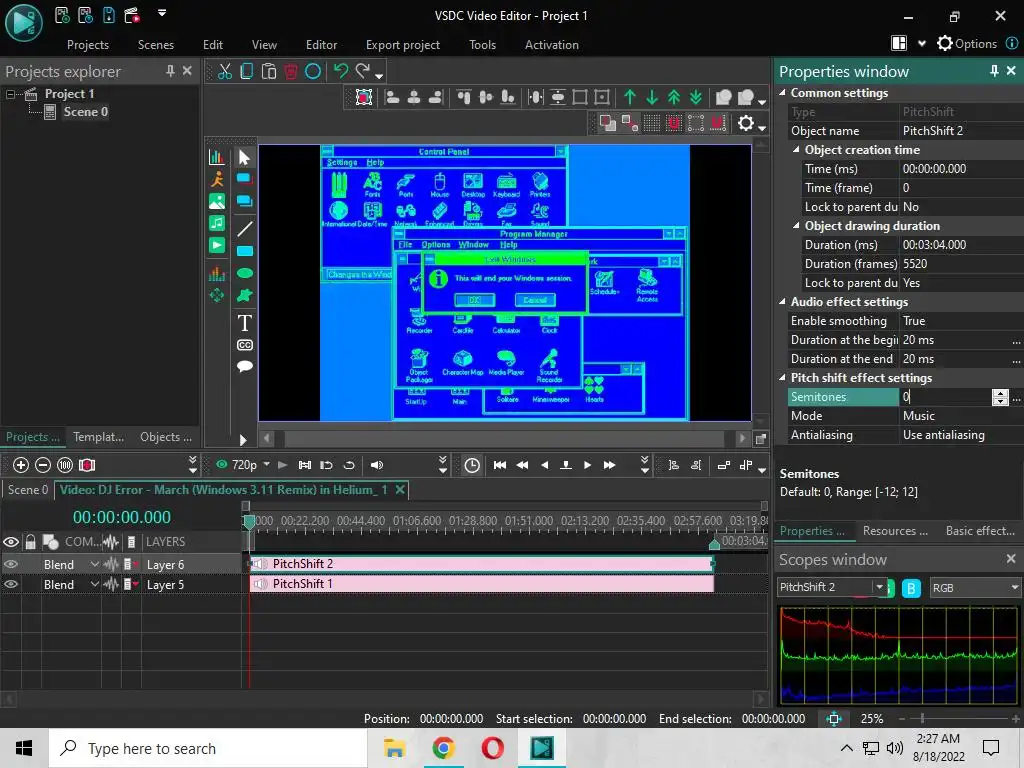The image size is (1024, 768).
Task: Open the Export project menu
Action: [x=402, y=44]
